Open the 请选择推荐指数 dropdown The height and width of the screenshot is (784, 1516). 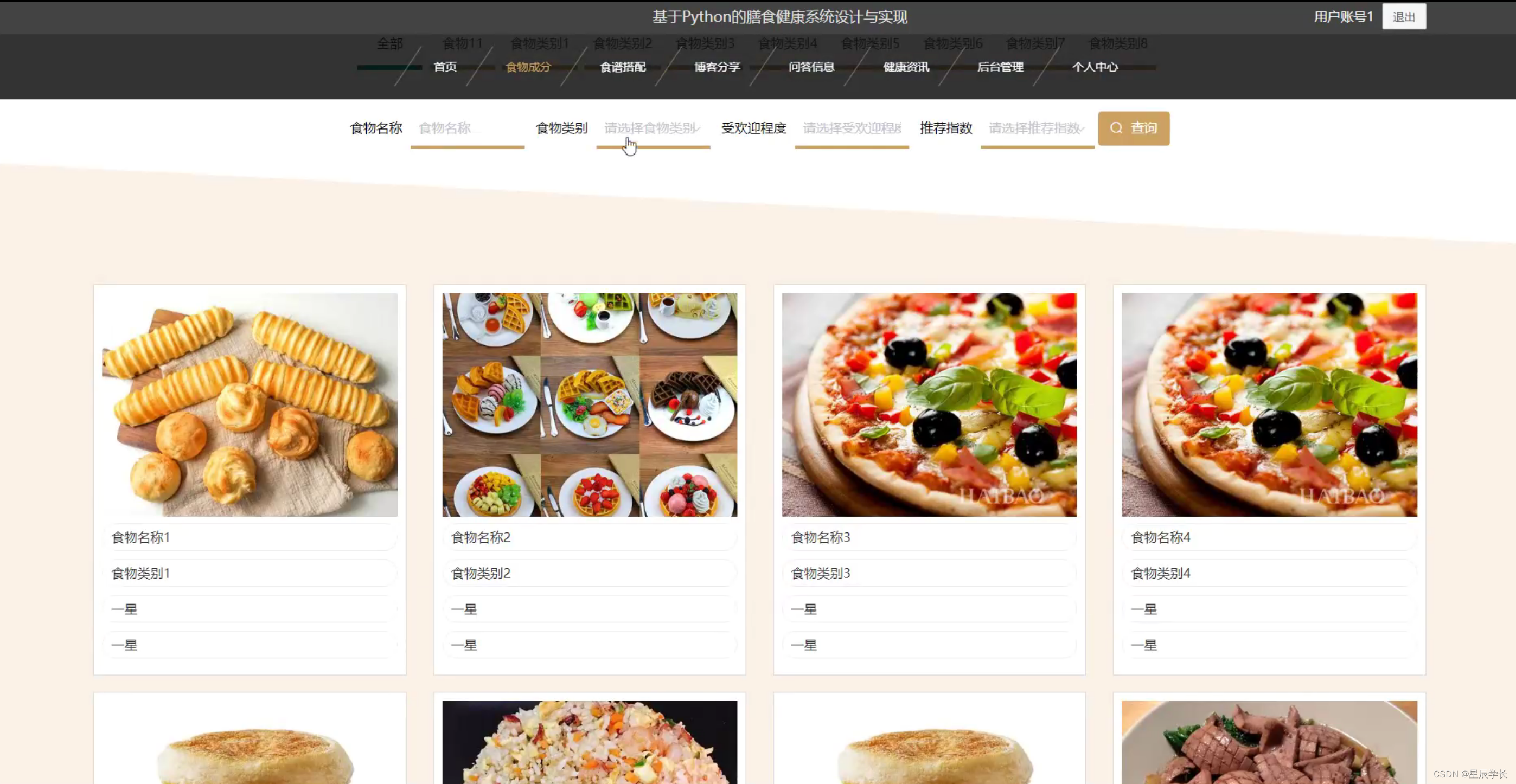point(1037,128)
